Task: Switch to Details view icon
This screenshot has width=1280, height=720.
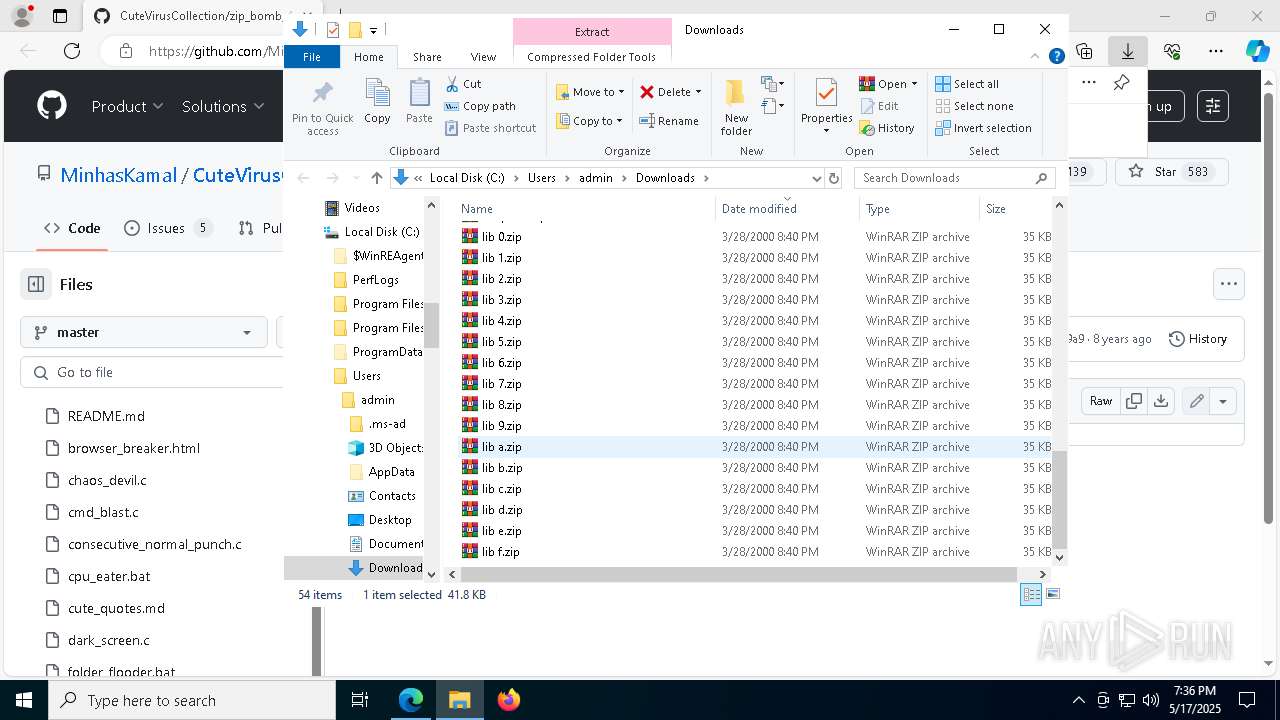Action: click(x=1031, y=595)
